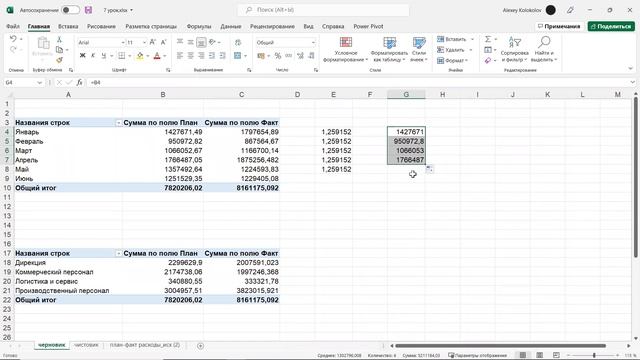Viewport: 640px width, 360px height.
Task: Apply the cell borders icon
Action: (122, 56)
